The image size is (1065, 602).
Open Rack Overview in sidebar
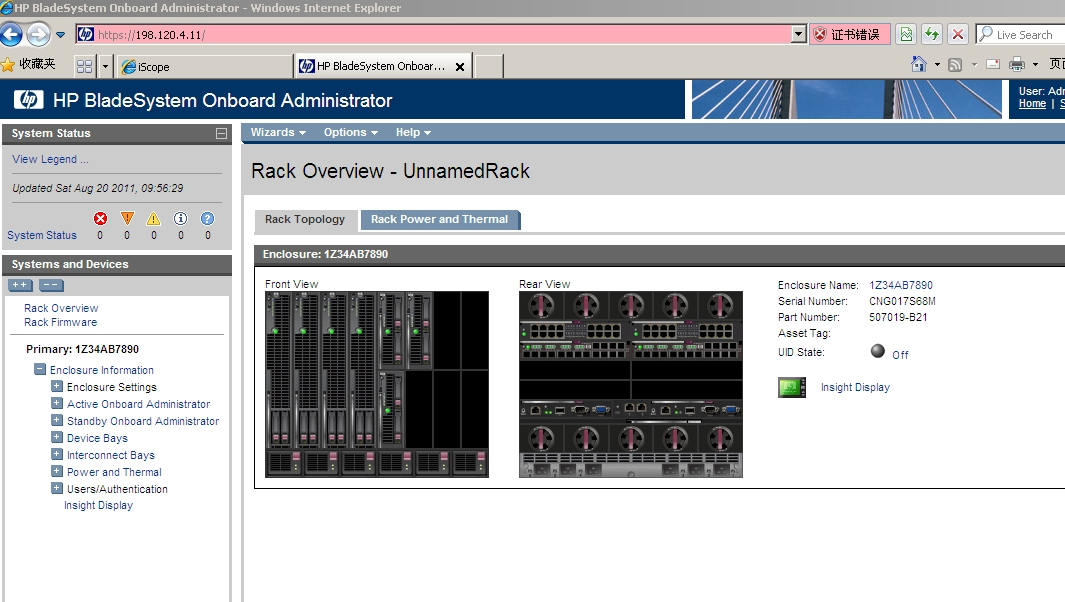[61, 308]
